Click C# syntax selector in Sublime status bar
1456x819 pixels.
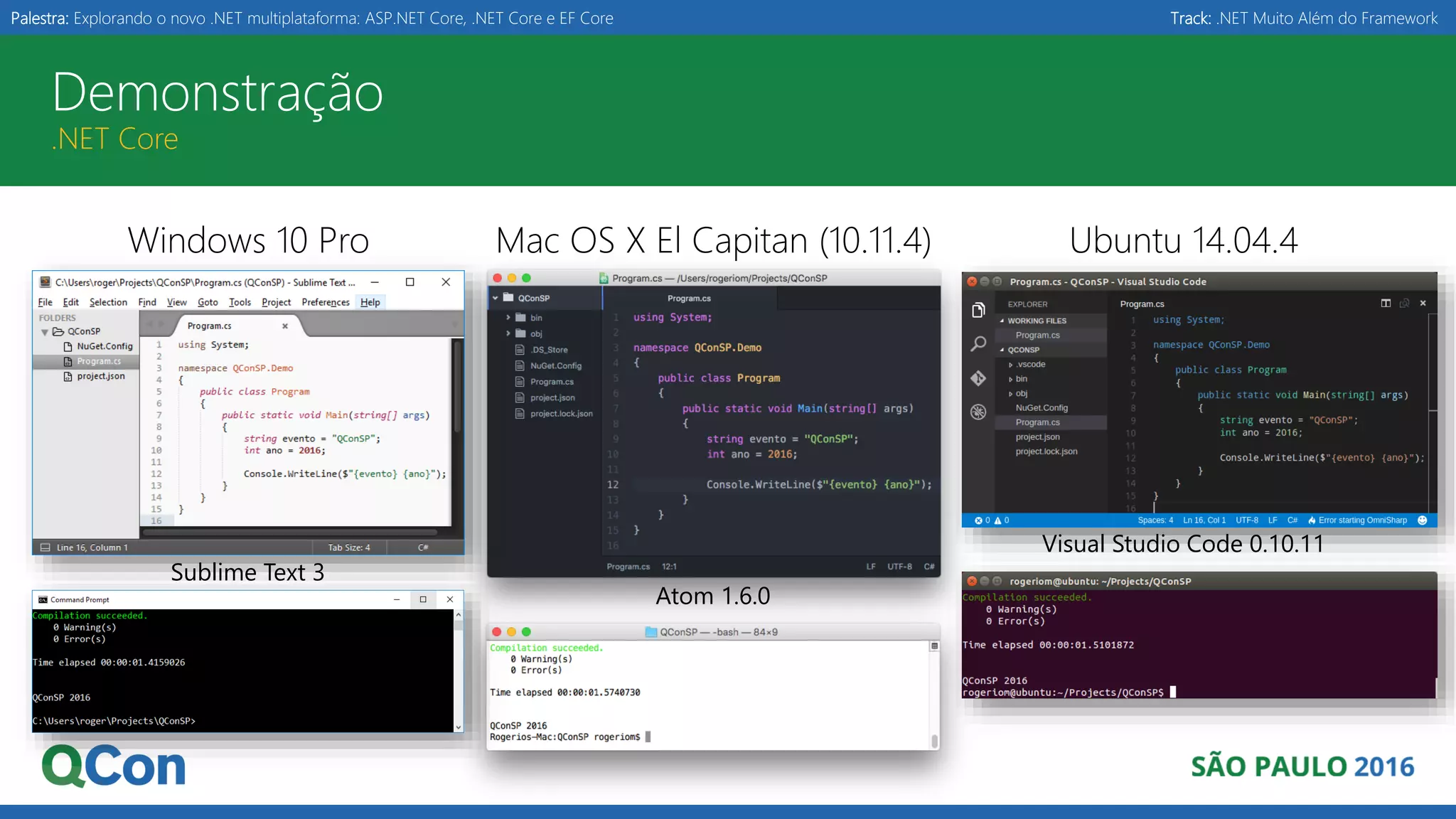point(423,547)
